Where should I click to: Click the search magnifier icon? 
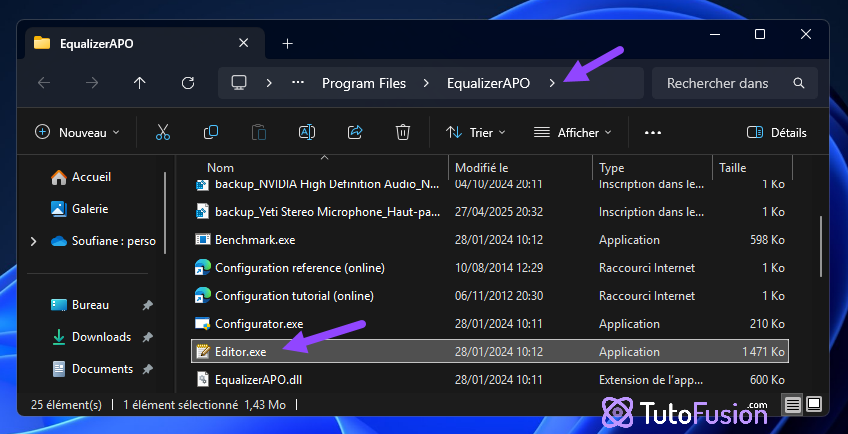click(799, 83)
